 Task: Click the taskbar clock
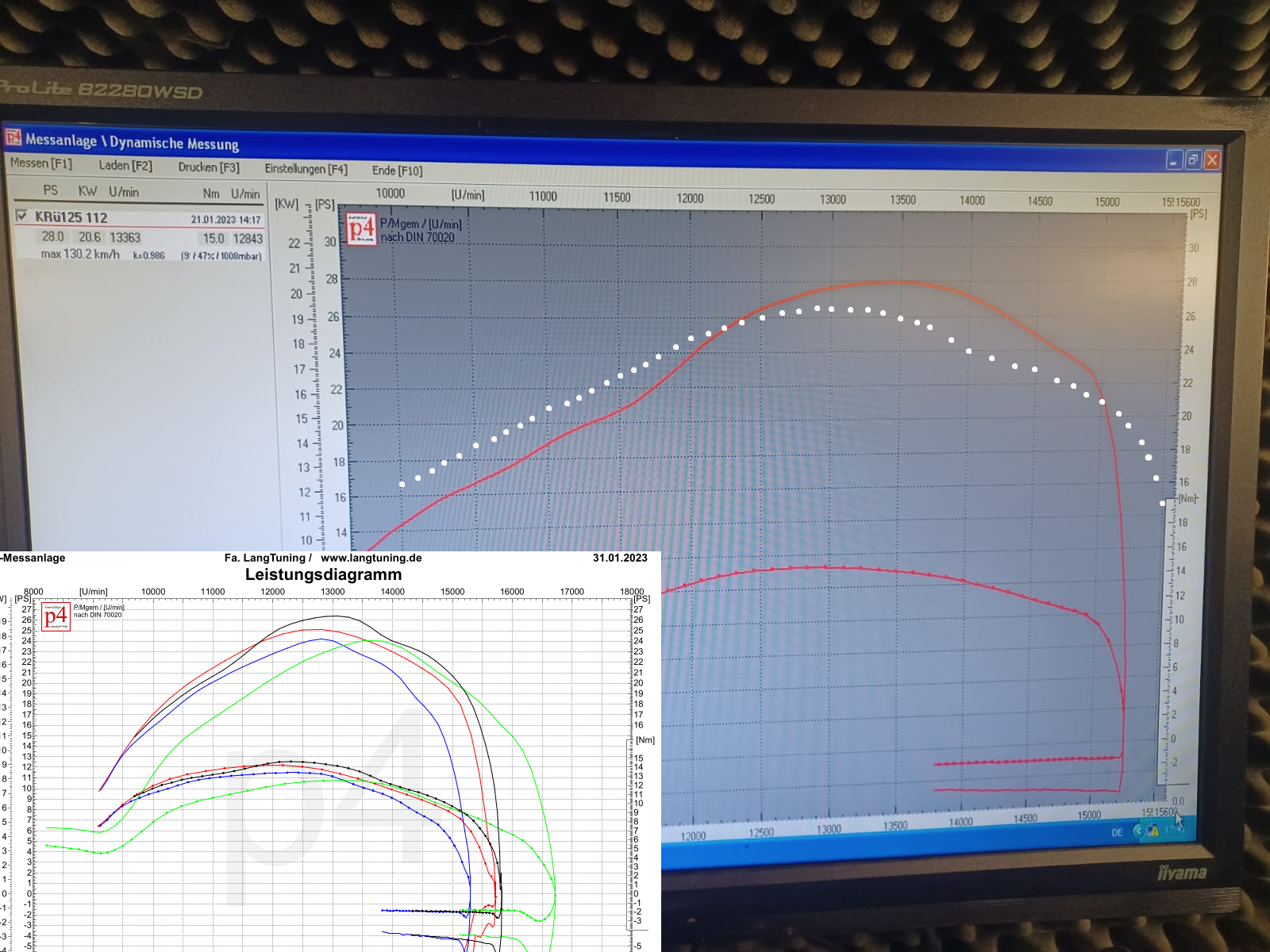click(1172, 830)
